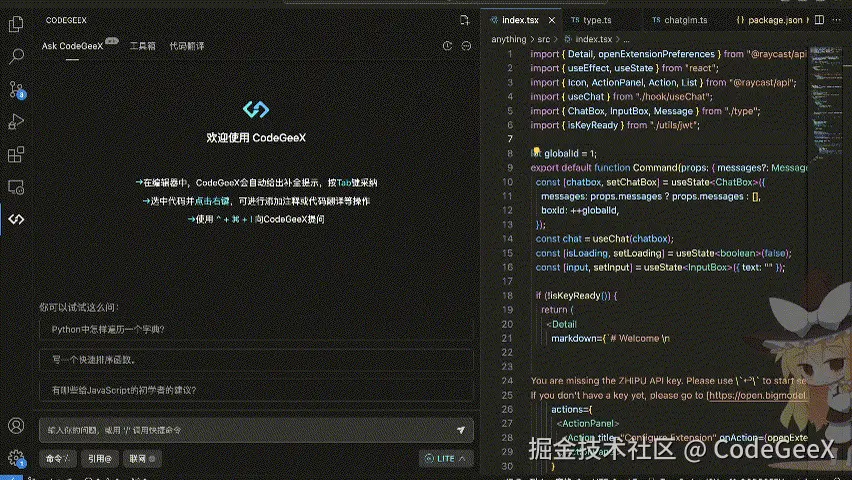The height and width of the screenshot is (480, 852).
Task: Open the Accounts menu icon
Action: point(16,426)
